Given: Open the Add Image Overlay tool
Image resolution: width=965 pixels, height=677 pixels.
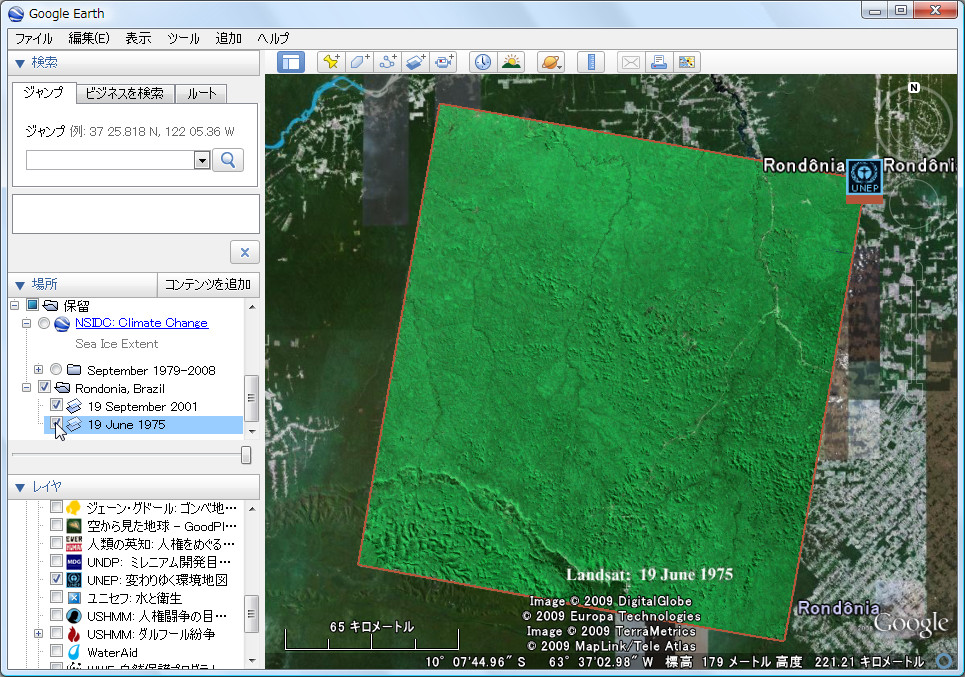Looking at the screenshot, I should [x=414, y=61].
